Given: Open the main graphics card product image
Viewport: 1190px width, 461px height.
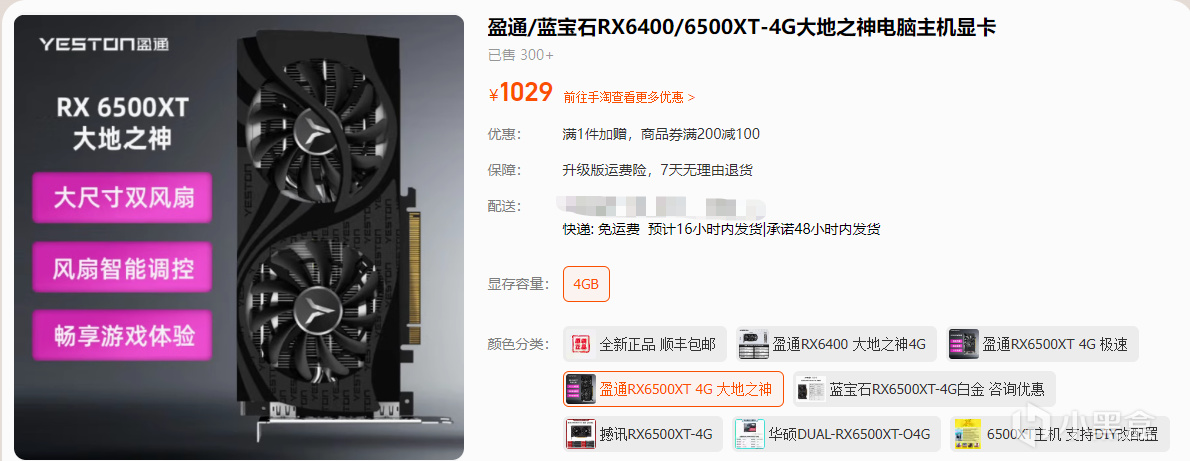Looking at the screenshot, I should point(238,237).
